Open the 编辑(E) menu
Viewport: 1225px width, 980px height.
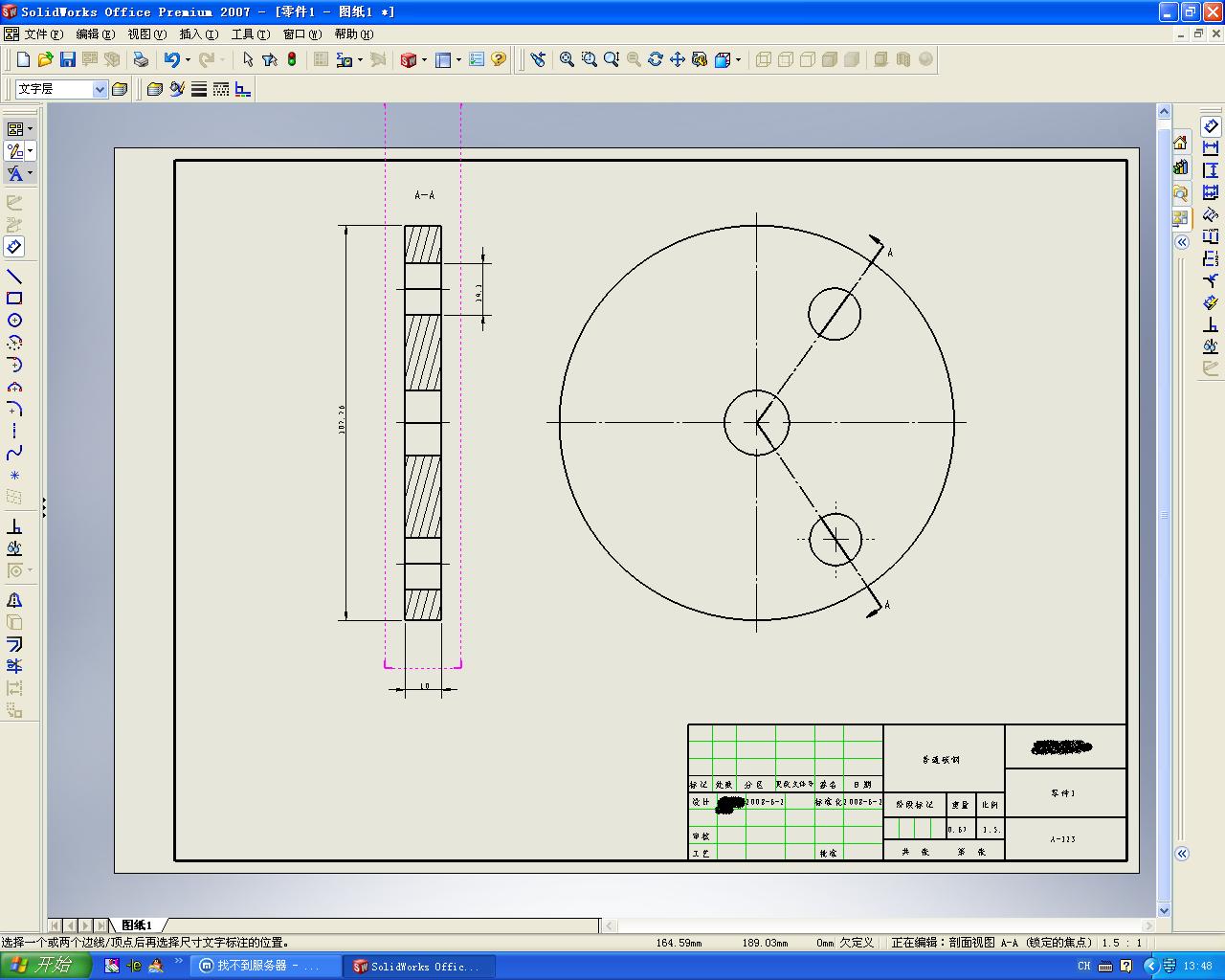pos(95,34)
